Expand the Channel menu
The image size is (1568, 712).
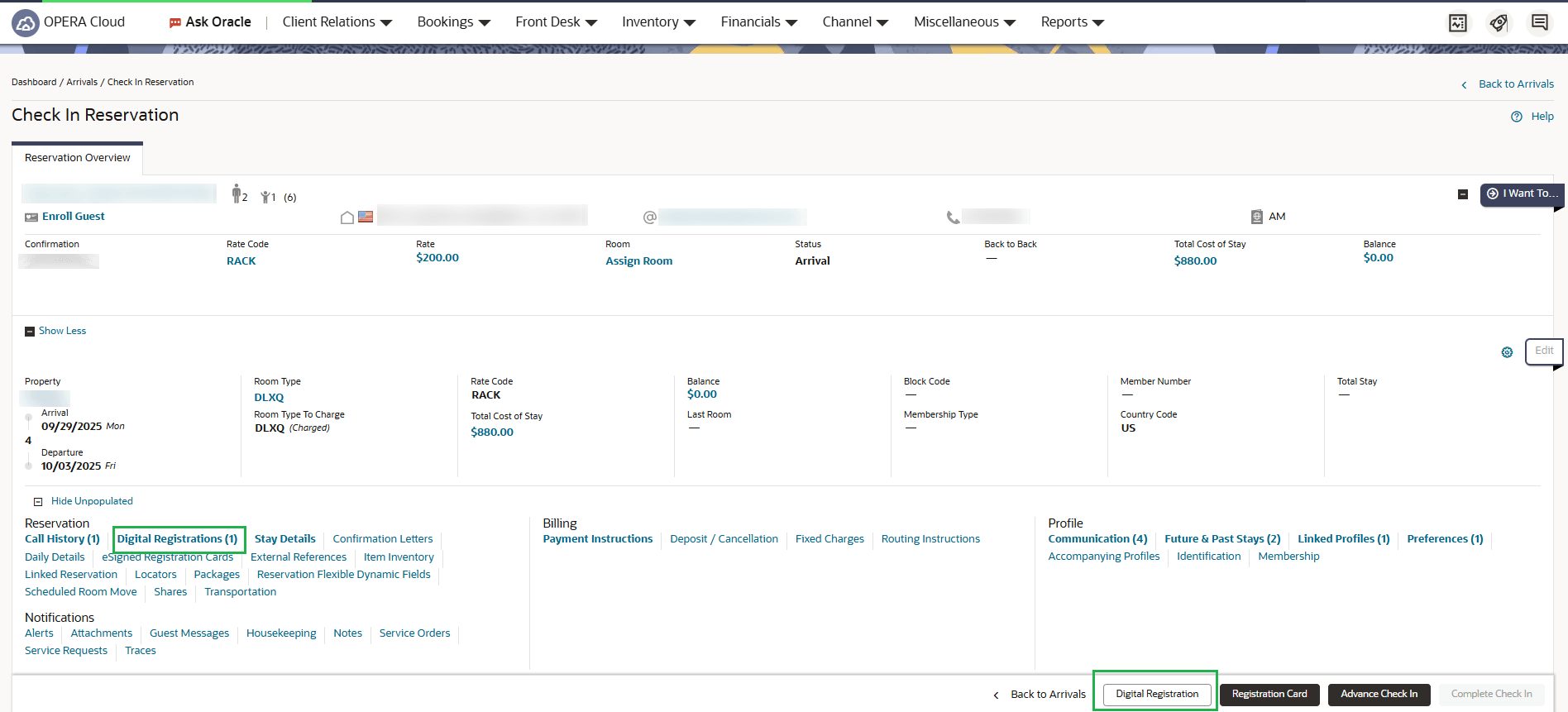pos(856,22)
